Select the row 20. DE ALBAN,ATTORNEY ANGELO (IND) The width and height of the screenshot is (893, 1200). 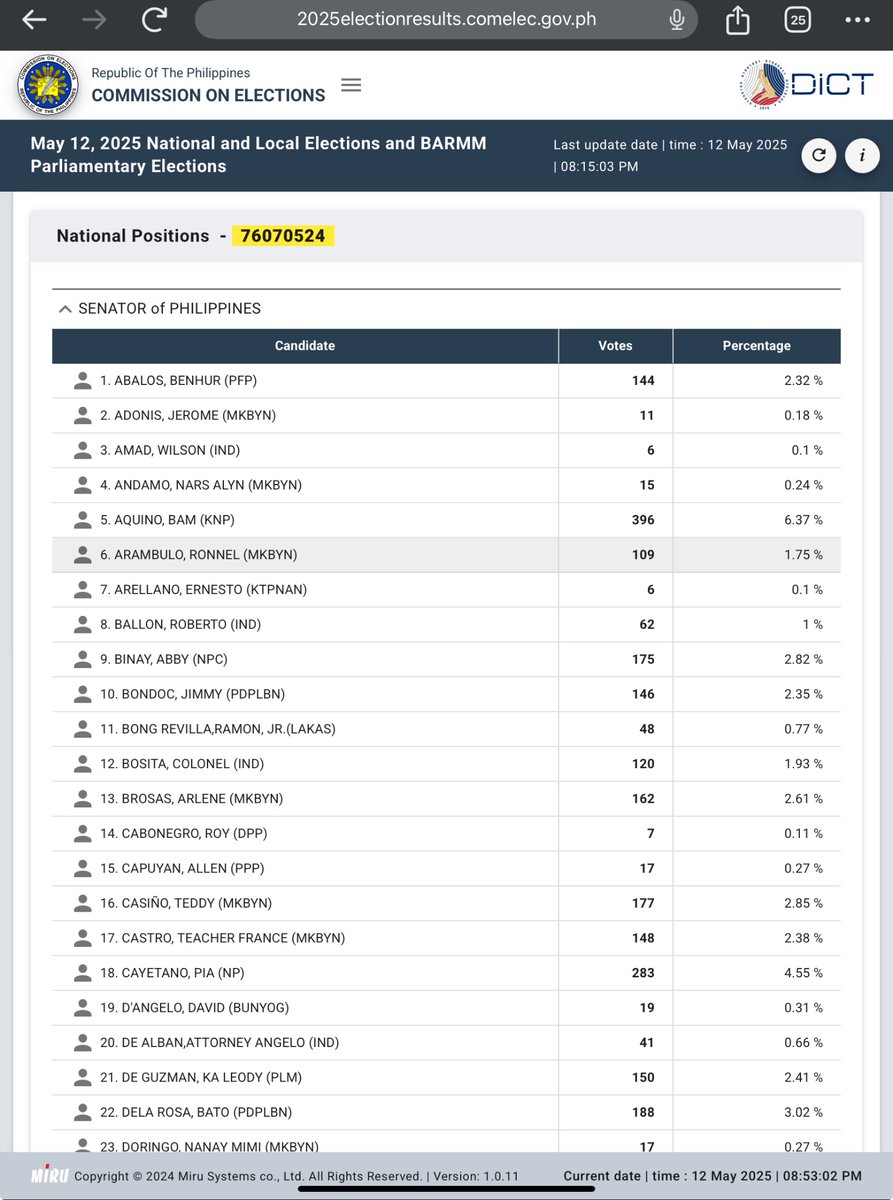click(446, 1042)
